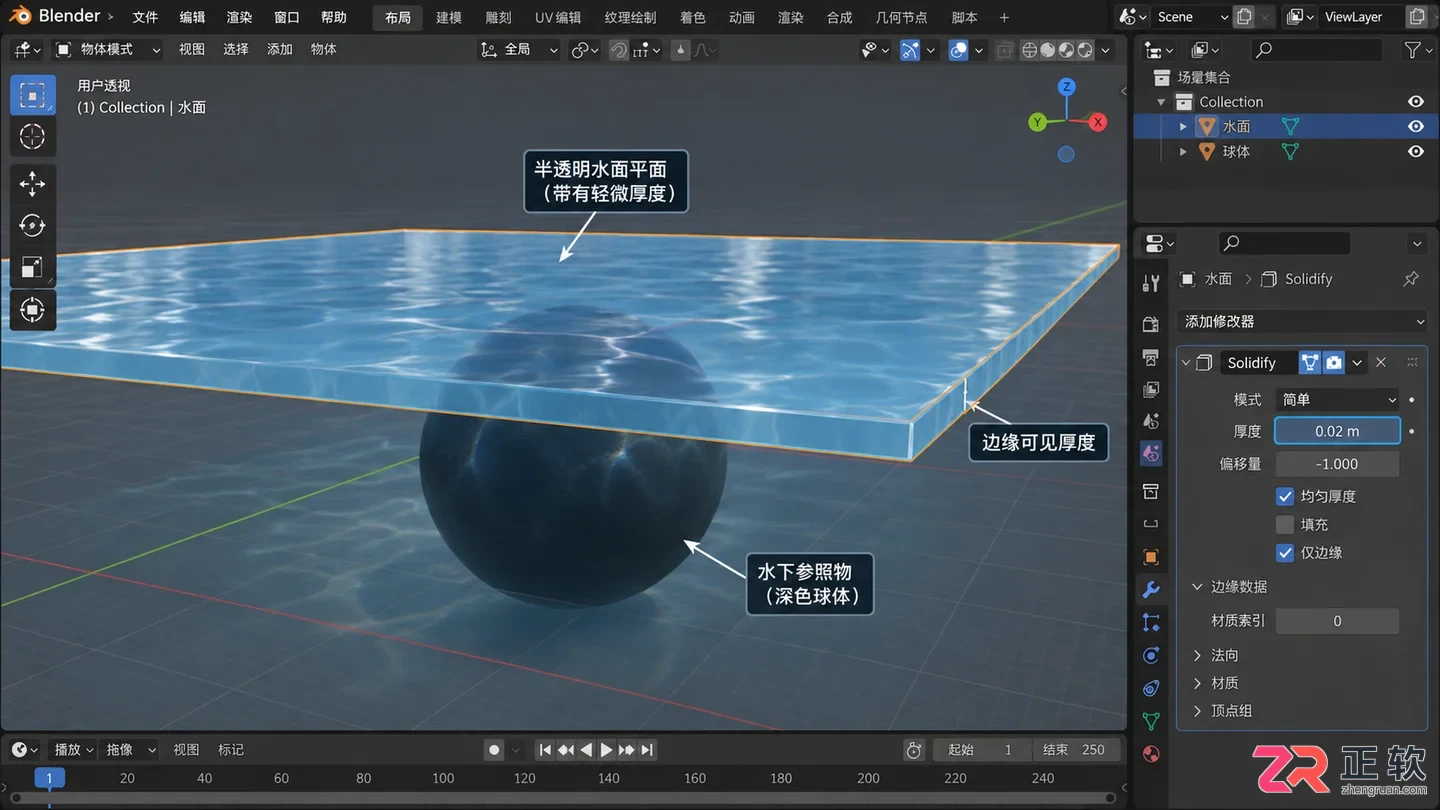Expand the 材质 section

1197,683
